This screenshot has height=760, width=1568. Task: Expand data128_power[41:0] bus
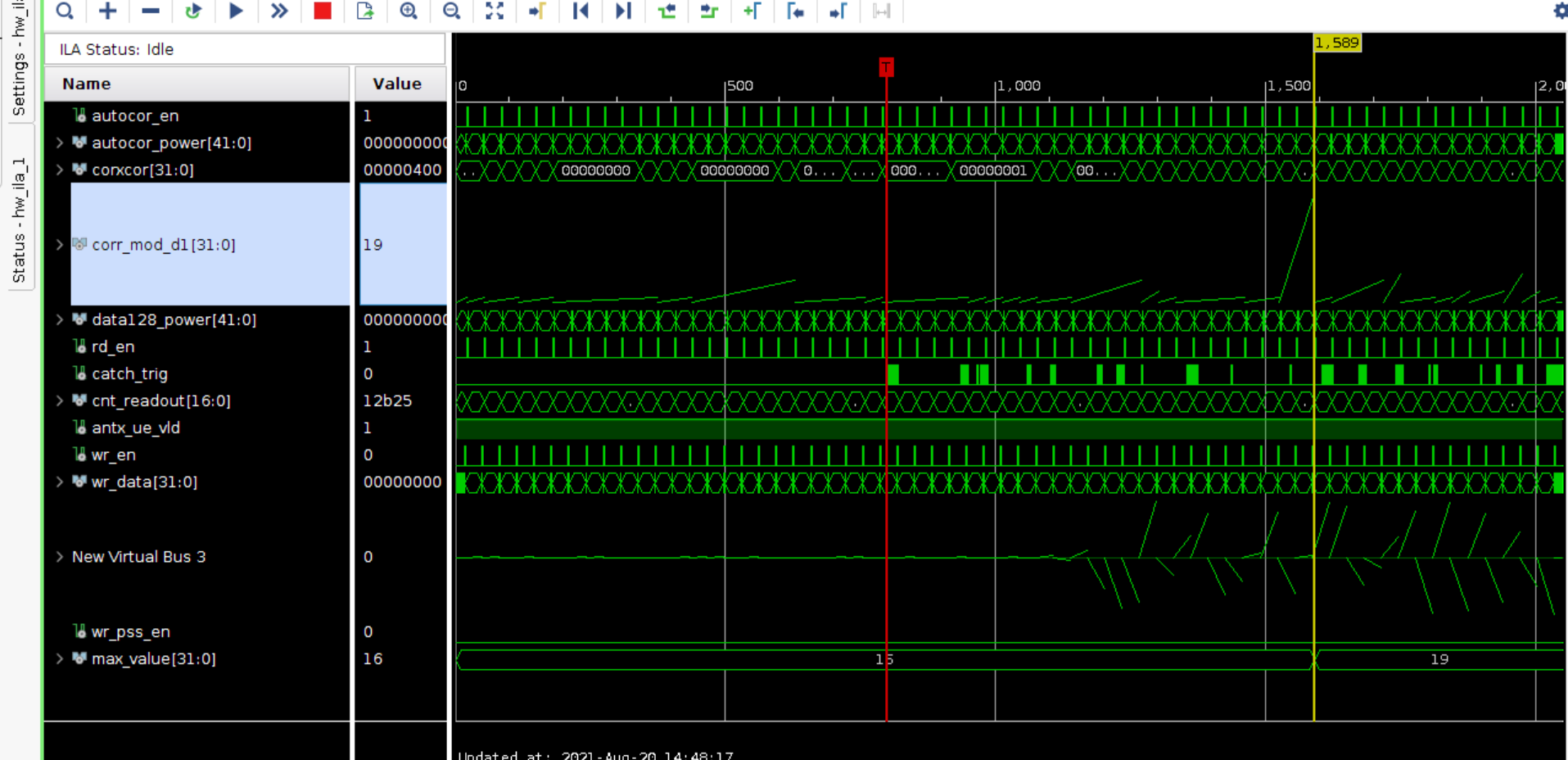click(x=60, y=319)
